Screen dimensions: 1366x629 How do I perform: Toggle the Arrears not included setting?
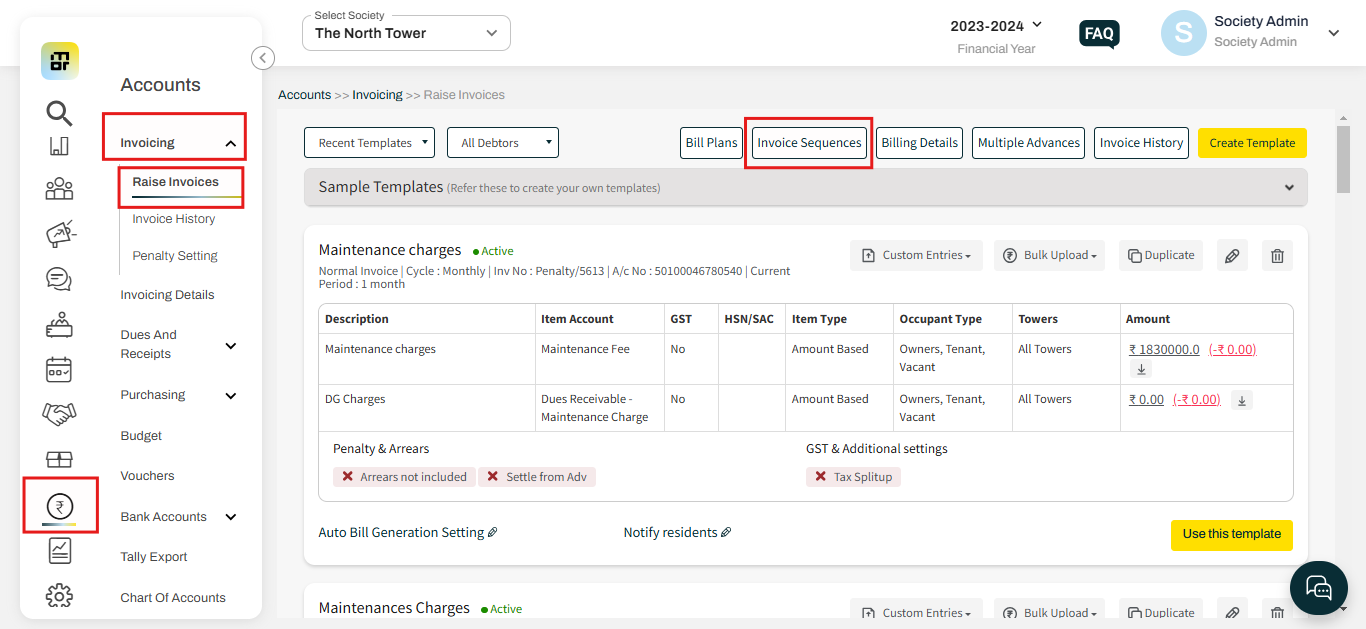click(x=404, y=477)
